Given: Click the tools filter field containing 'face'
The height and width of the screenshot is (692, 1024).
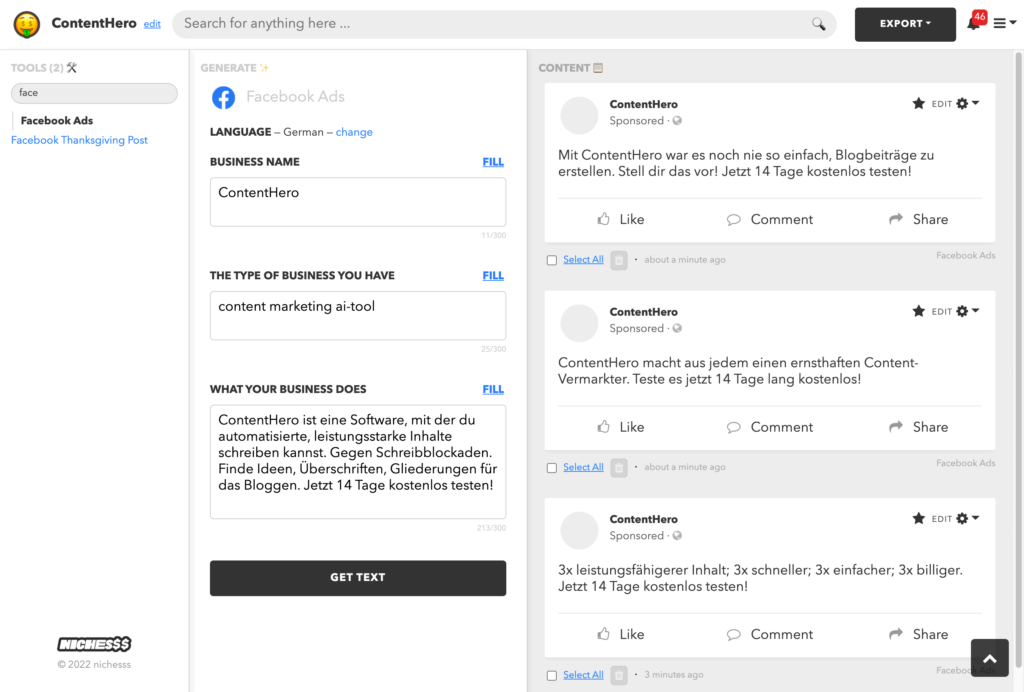Looking at the screenshot, I should [94, 93].
